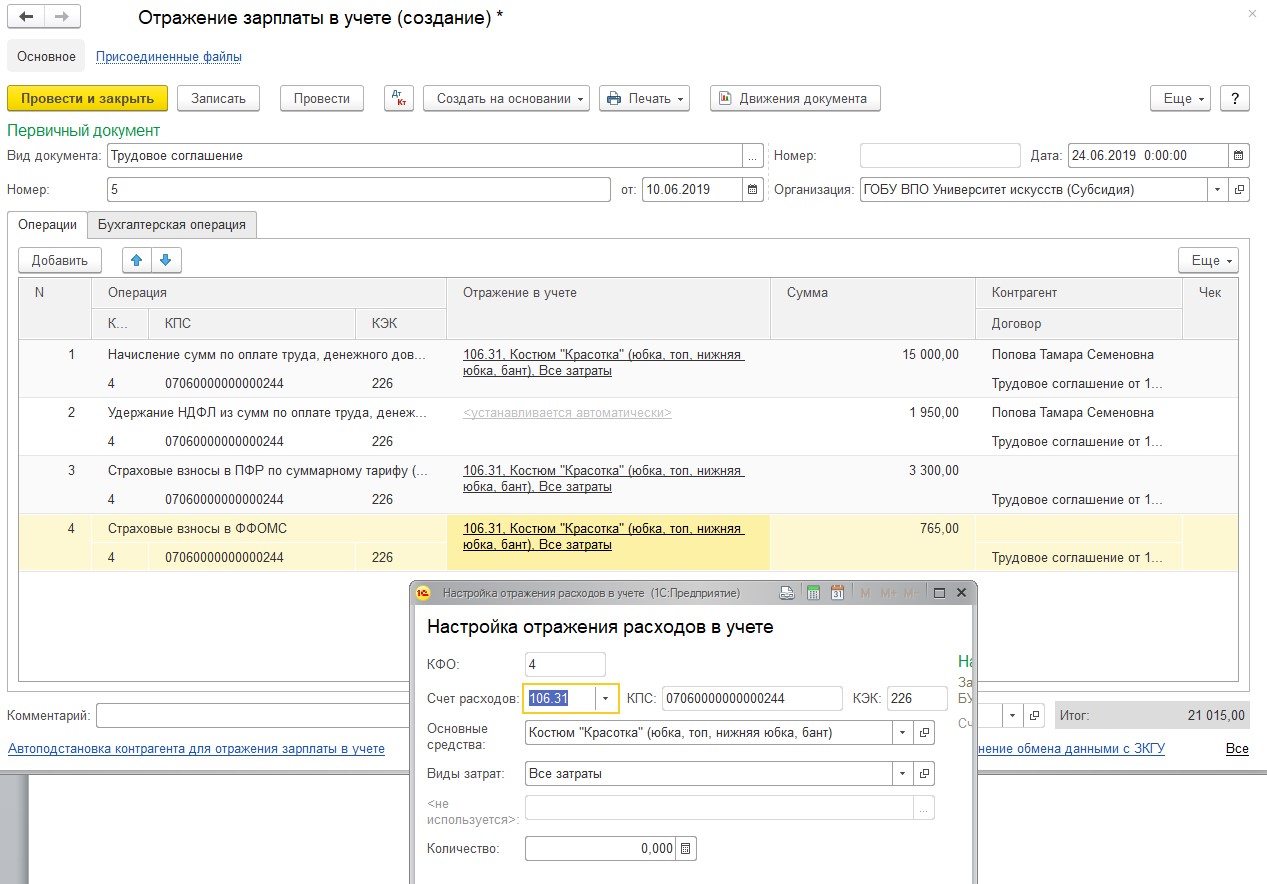The image size is (1267, 884).
Task: Open the 106.31 link in row 3
Action: (x=603, y=478)
